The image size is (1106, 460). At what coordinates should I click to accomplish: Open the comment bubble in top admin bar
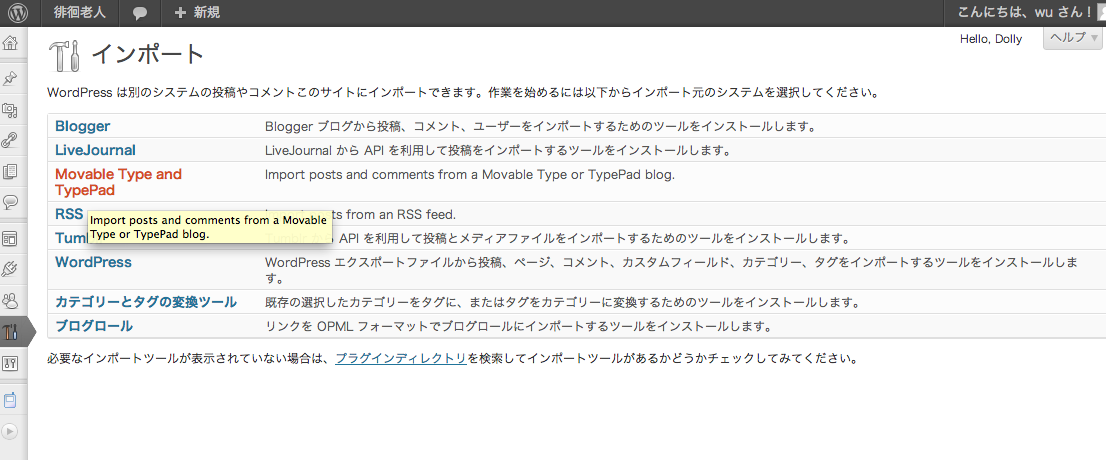140,13
